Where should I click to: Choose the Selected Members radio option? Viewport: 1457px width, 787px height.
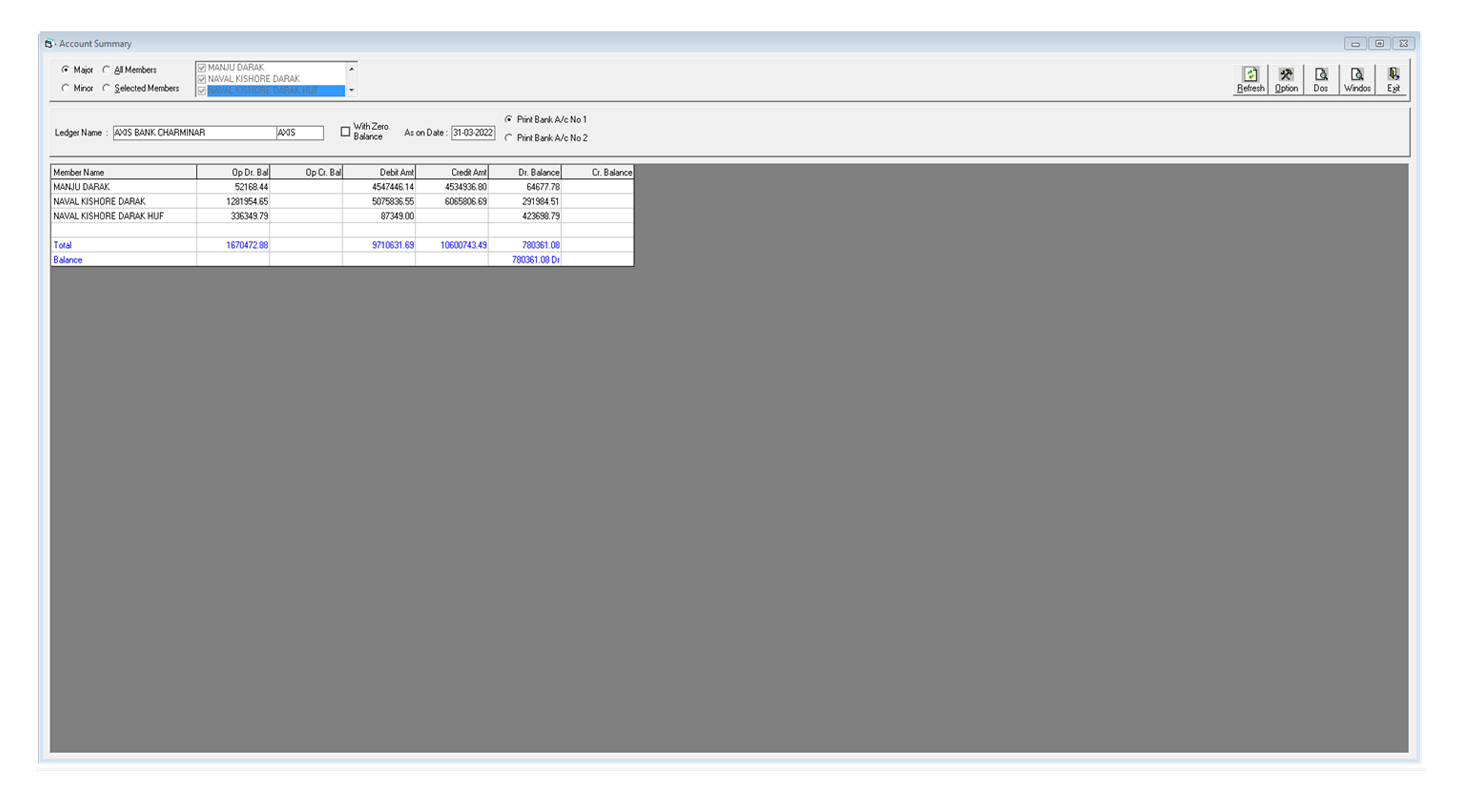pos(106,88)
